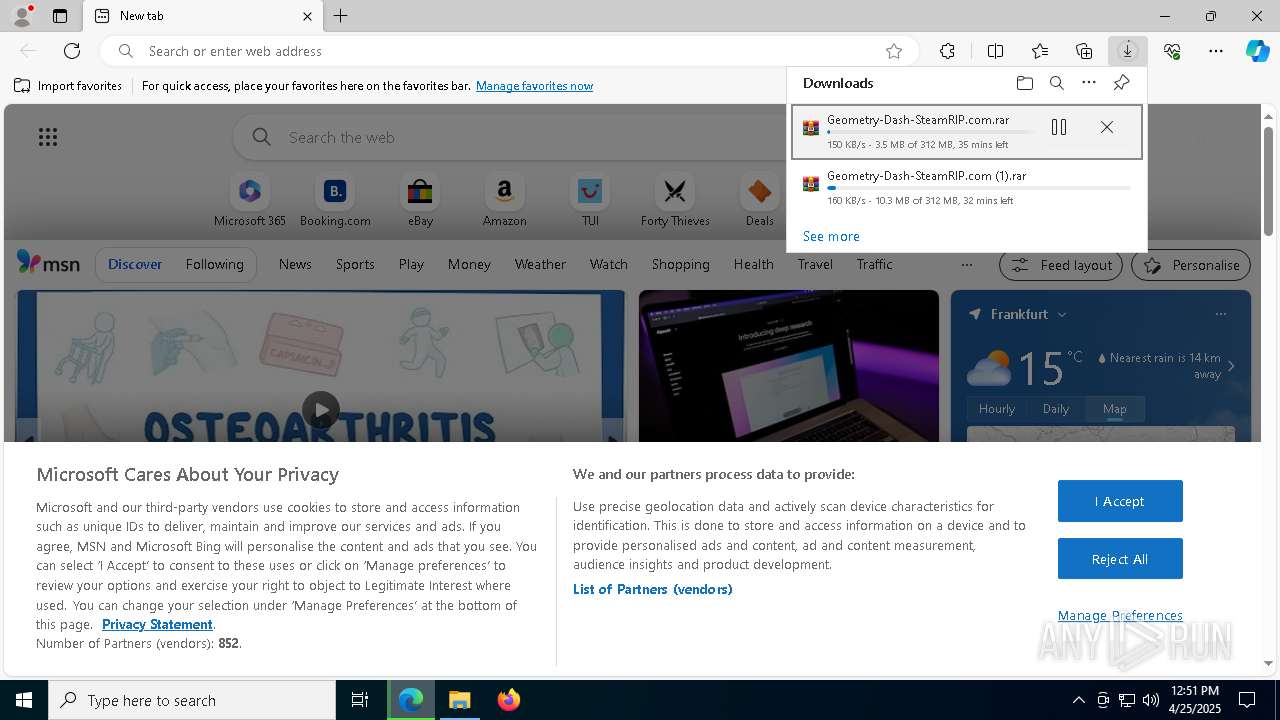Open the Money category
The image size is (1280, 720).
tap(469, 264)
